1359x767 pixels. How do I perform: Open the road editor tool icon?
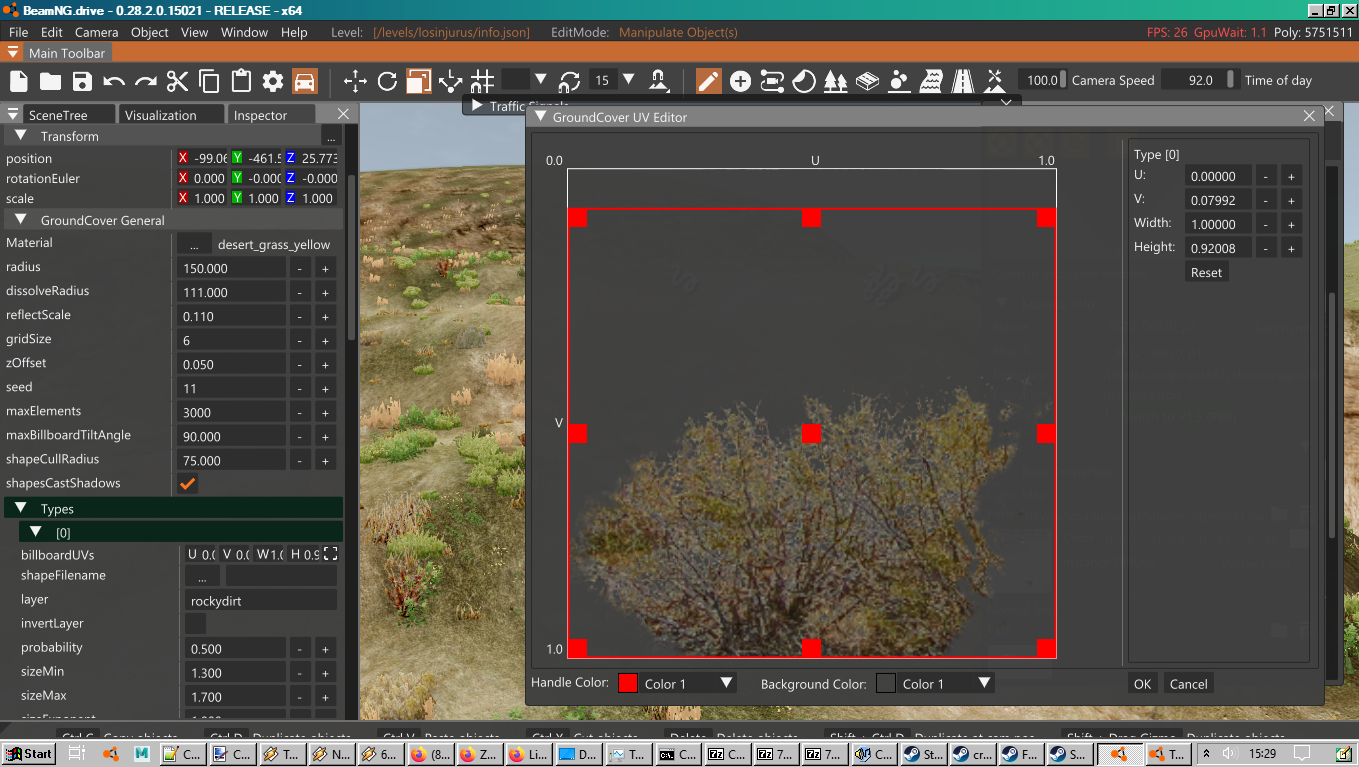click(963, 81)
